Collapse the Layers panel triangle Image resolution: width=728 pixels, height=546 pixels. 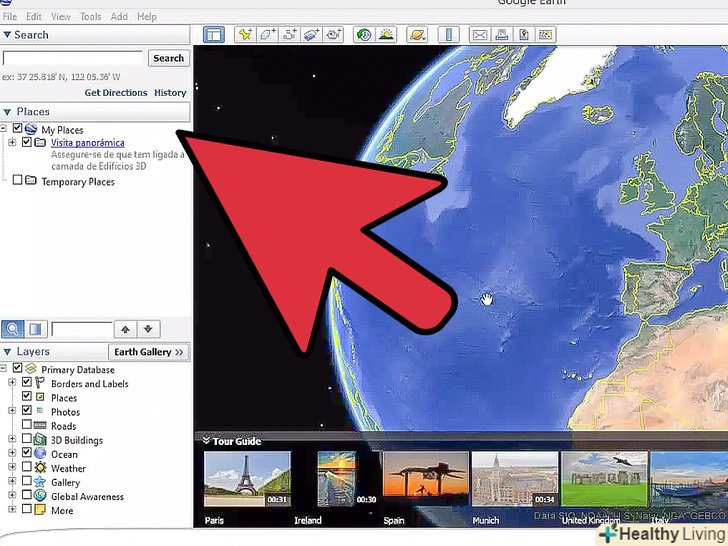(7, 352)
